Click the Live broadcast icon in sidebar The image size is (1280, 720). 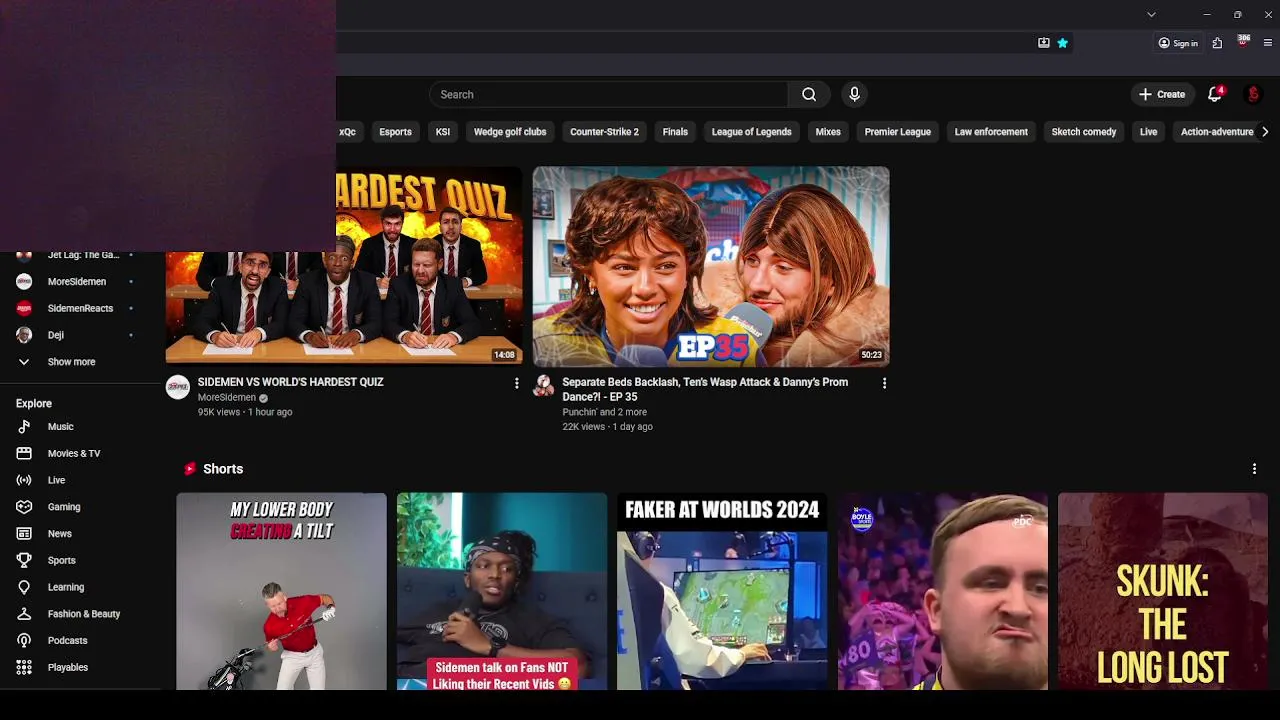24,480
